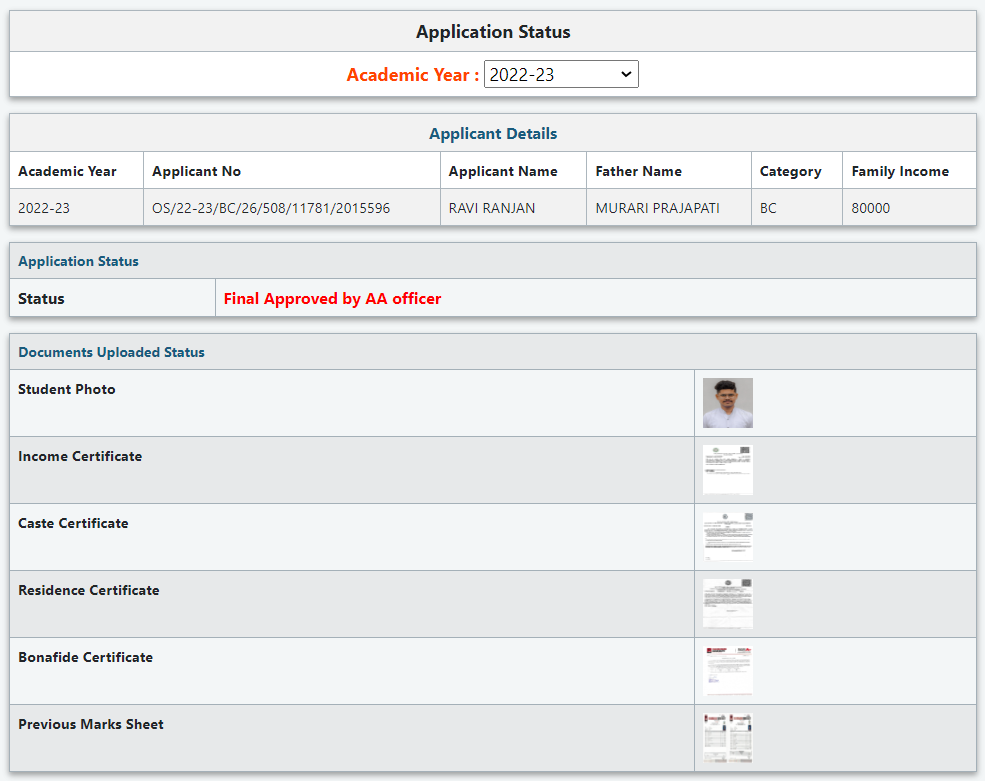985x781 pixels.
Task: Click the Family Income column header
Action: [900, 171]
